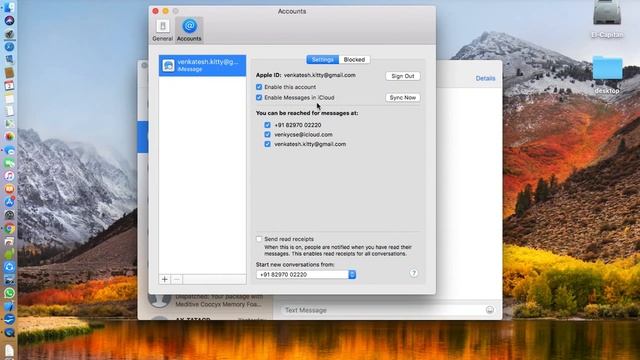Screen dimensions: 640x360
Task: Open the help question mark button
Action: pos(413,273)
